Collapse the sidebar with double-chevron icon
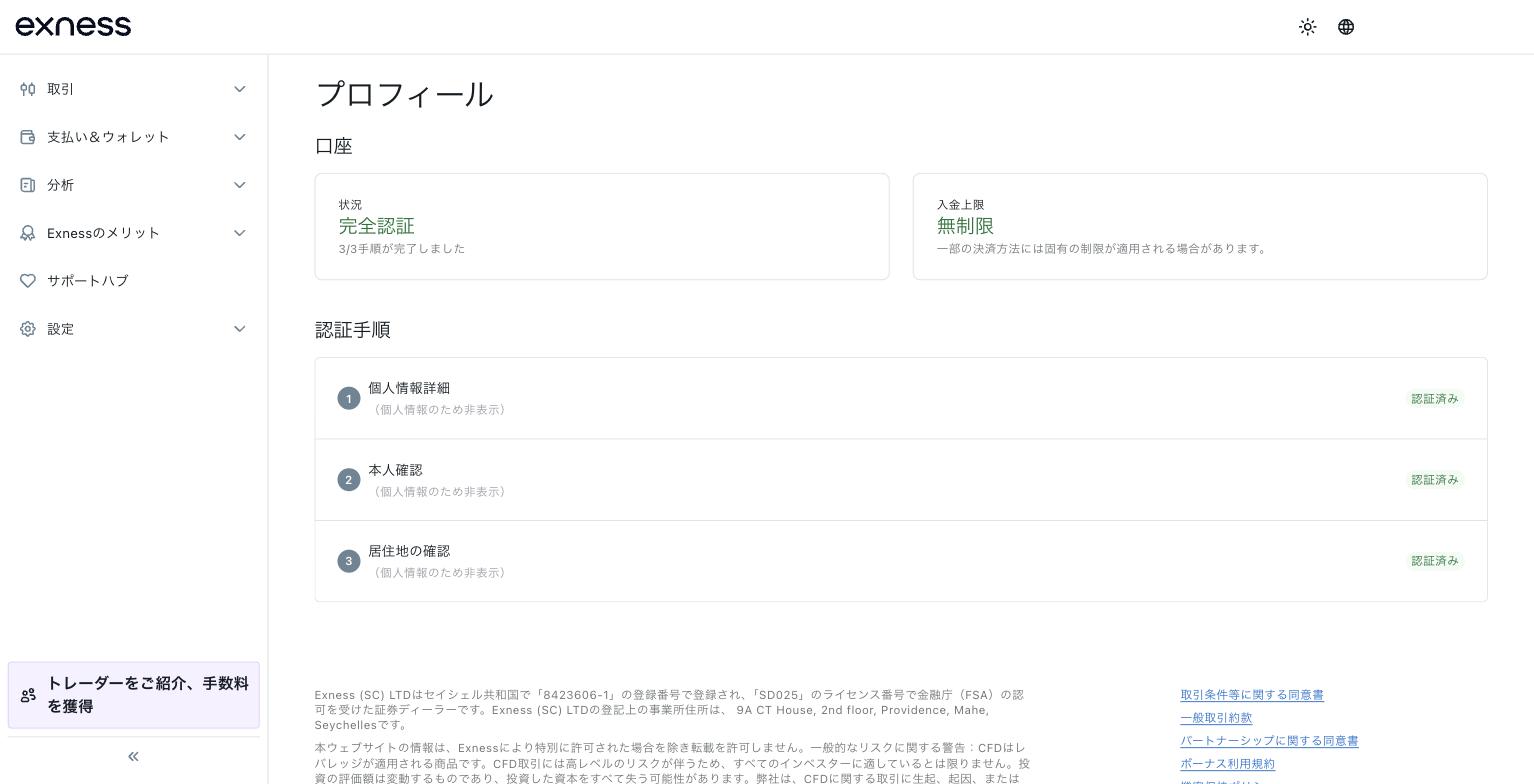 pos(133,757)
